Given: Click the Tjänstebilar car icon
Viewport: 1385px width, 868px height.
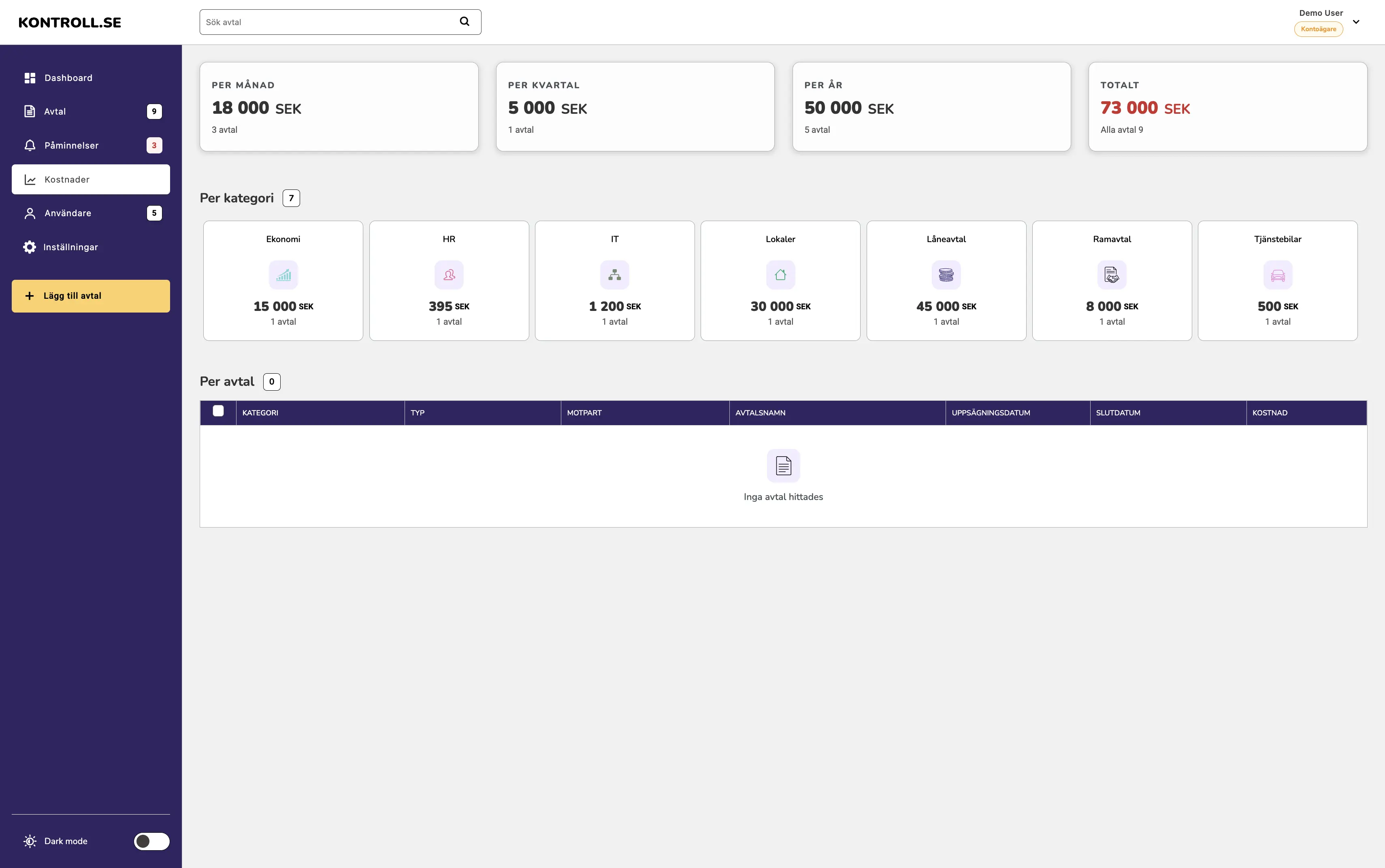Looking at the screenshot, I should [x=1278, y=275].
